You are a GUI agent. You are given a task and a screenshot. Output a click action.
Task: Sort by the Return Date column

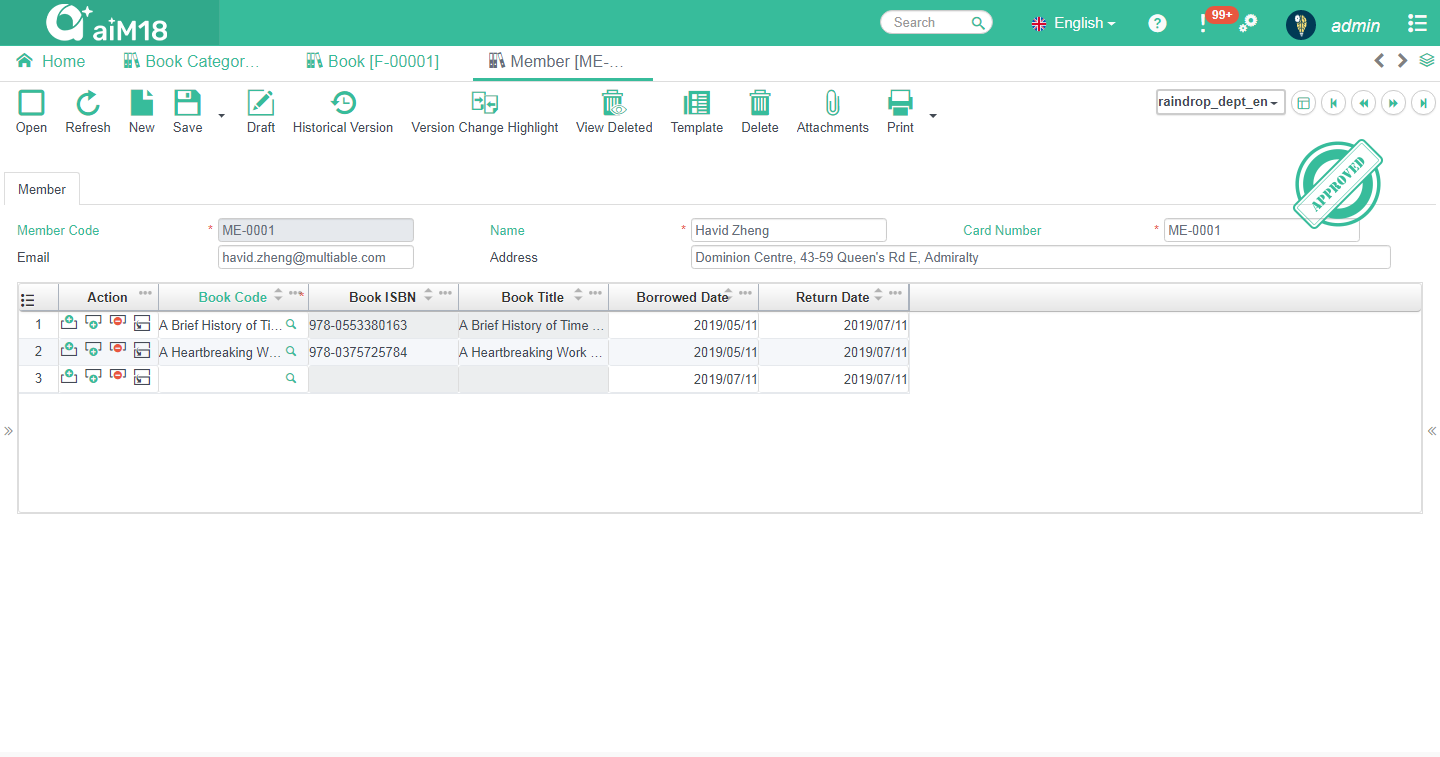pyautogui.click(x=878, y=294)
